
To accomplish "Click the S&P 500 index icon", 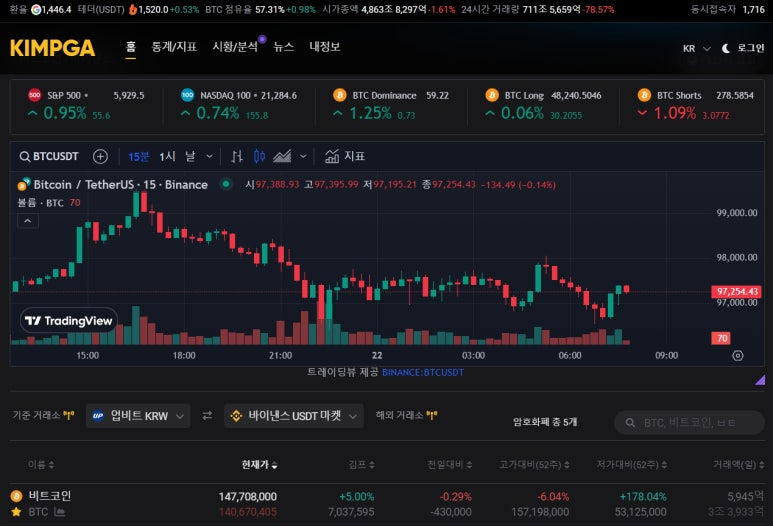I will (x=35, y=95).
